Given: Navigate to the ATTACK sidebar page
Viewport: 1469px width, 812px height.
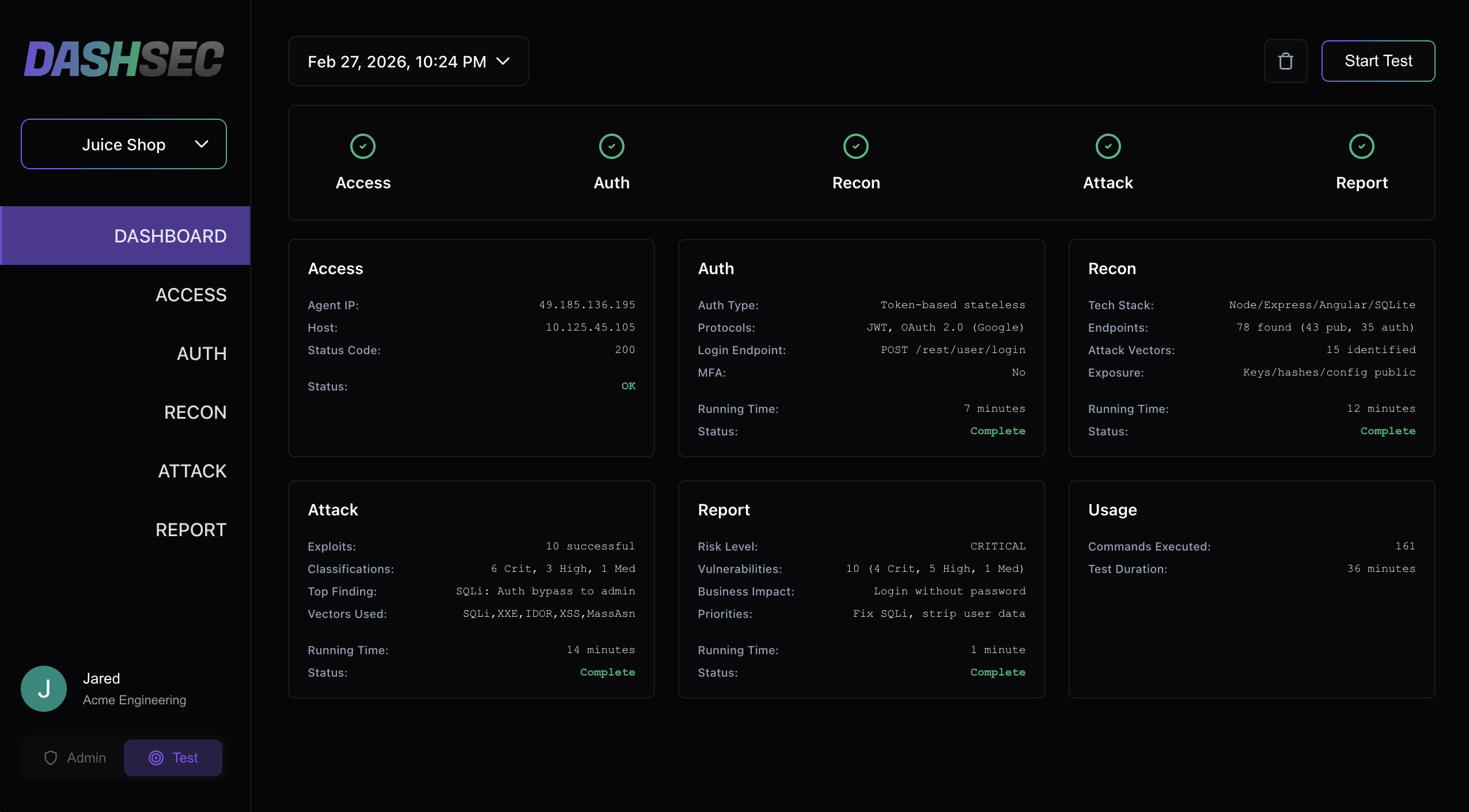Looking at the screenshot, I should pyautogui.click(x=192, y=471).
